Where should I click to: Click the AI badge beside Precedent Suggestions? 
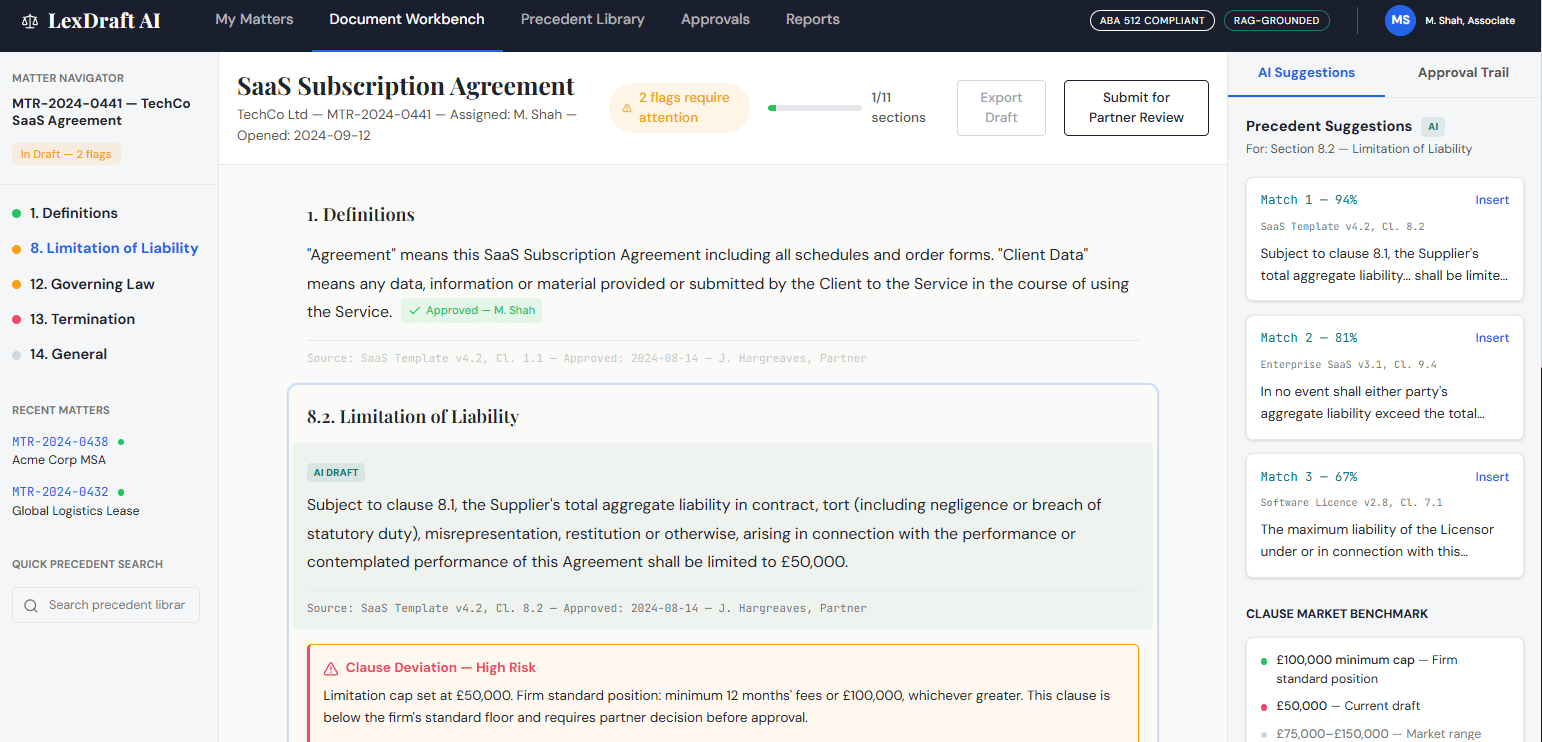click(x=1433, y=127)
